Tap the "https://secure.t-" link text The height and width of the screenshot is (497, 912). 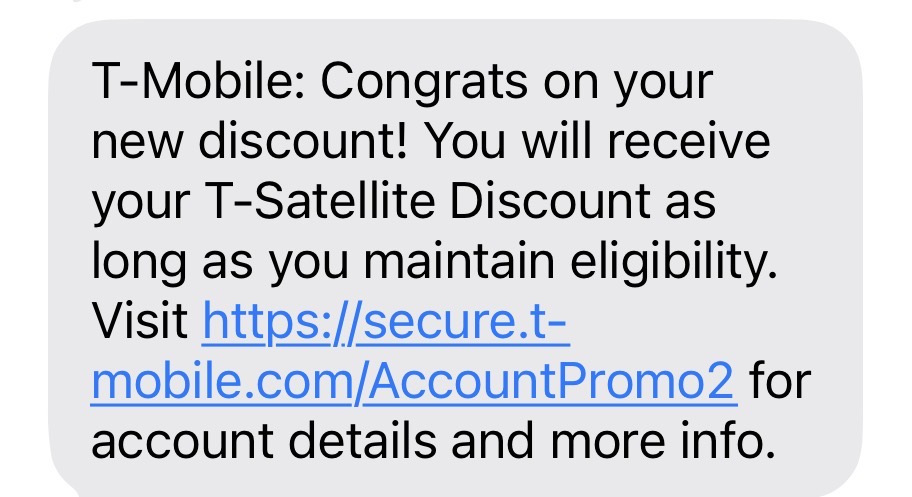(386, 322)
